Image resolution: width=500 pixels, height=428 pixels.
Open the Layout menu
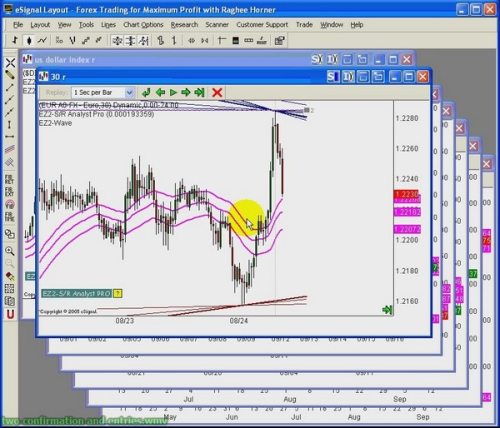tap(40, 25)
